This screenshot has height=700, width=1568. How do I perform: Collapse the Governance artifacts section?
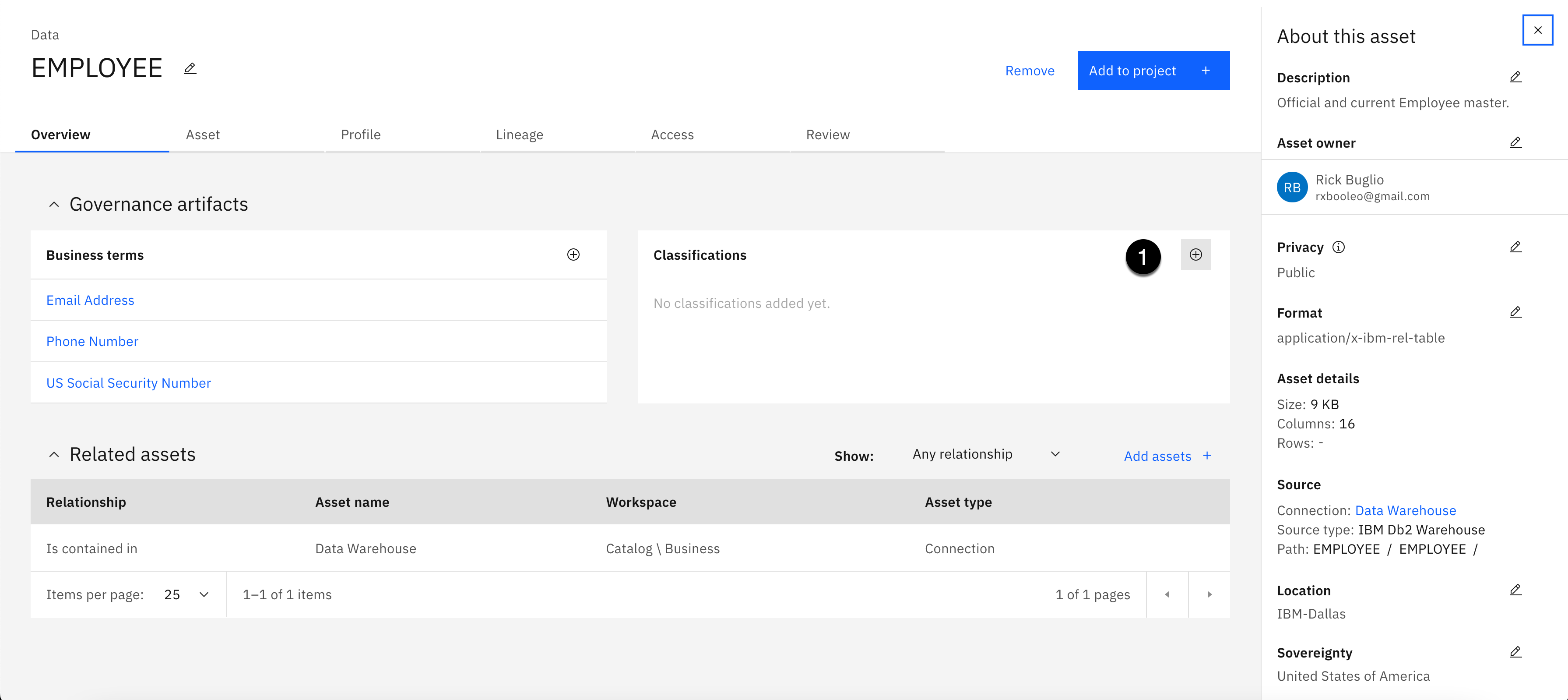coord(54,205)
